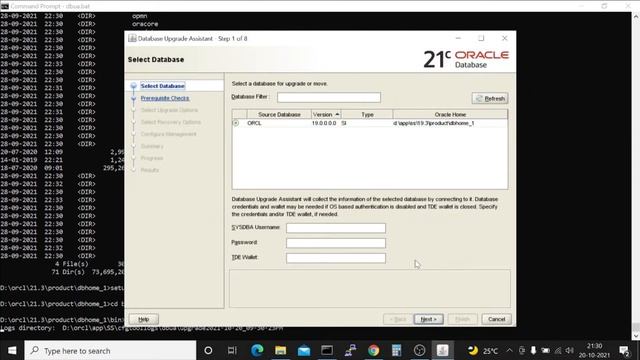Launch Google Chrome from the taskbar
The image size is (640, 360).
[373, 350]
